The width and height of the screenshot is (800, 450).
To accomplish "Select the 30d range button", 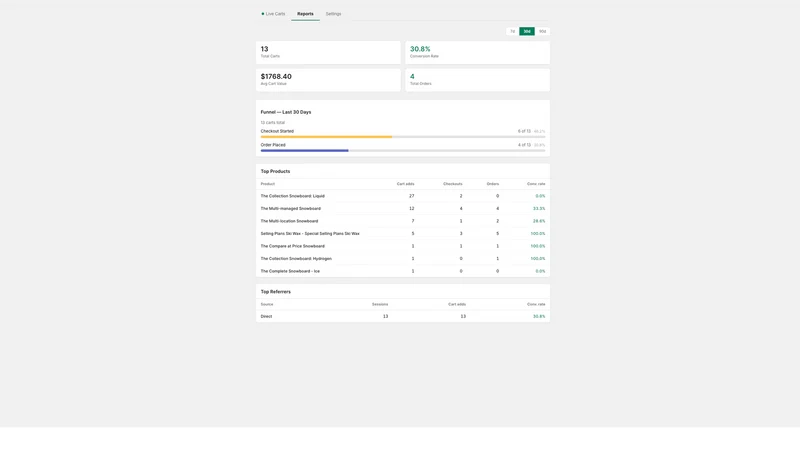I will [527, 31].
